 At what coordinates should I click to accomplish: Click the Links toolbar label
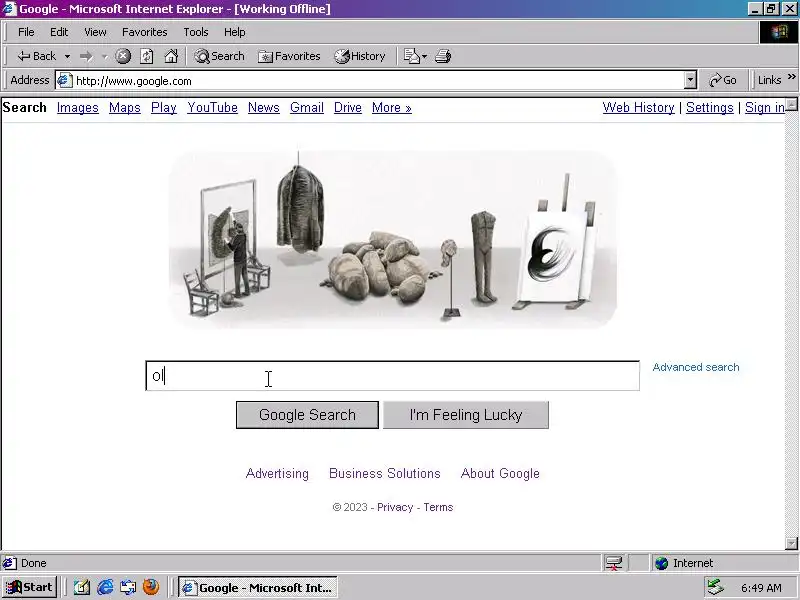point(769,80)
